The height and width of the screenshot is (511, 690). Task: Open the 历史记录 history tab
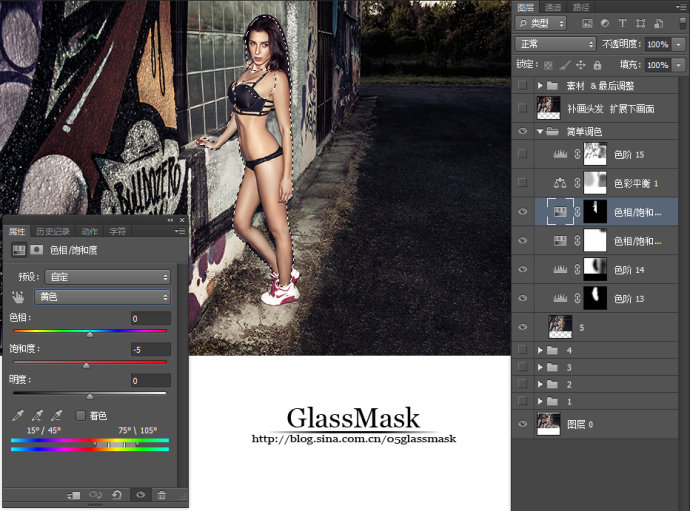coord(53,231)
